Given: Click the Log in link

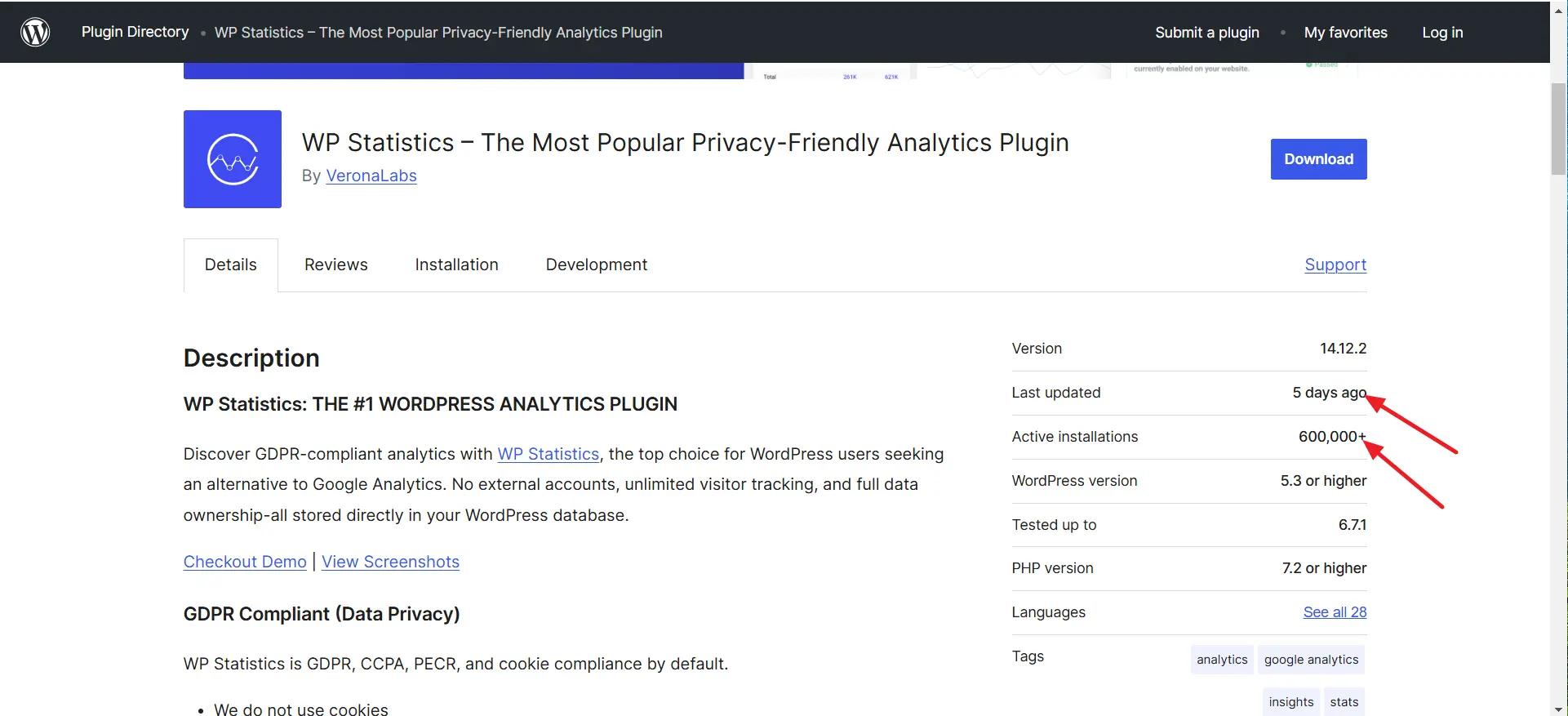Looking at the screenshot, I should click(x=1442, y=33).
